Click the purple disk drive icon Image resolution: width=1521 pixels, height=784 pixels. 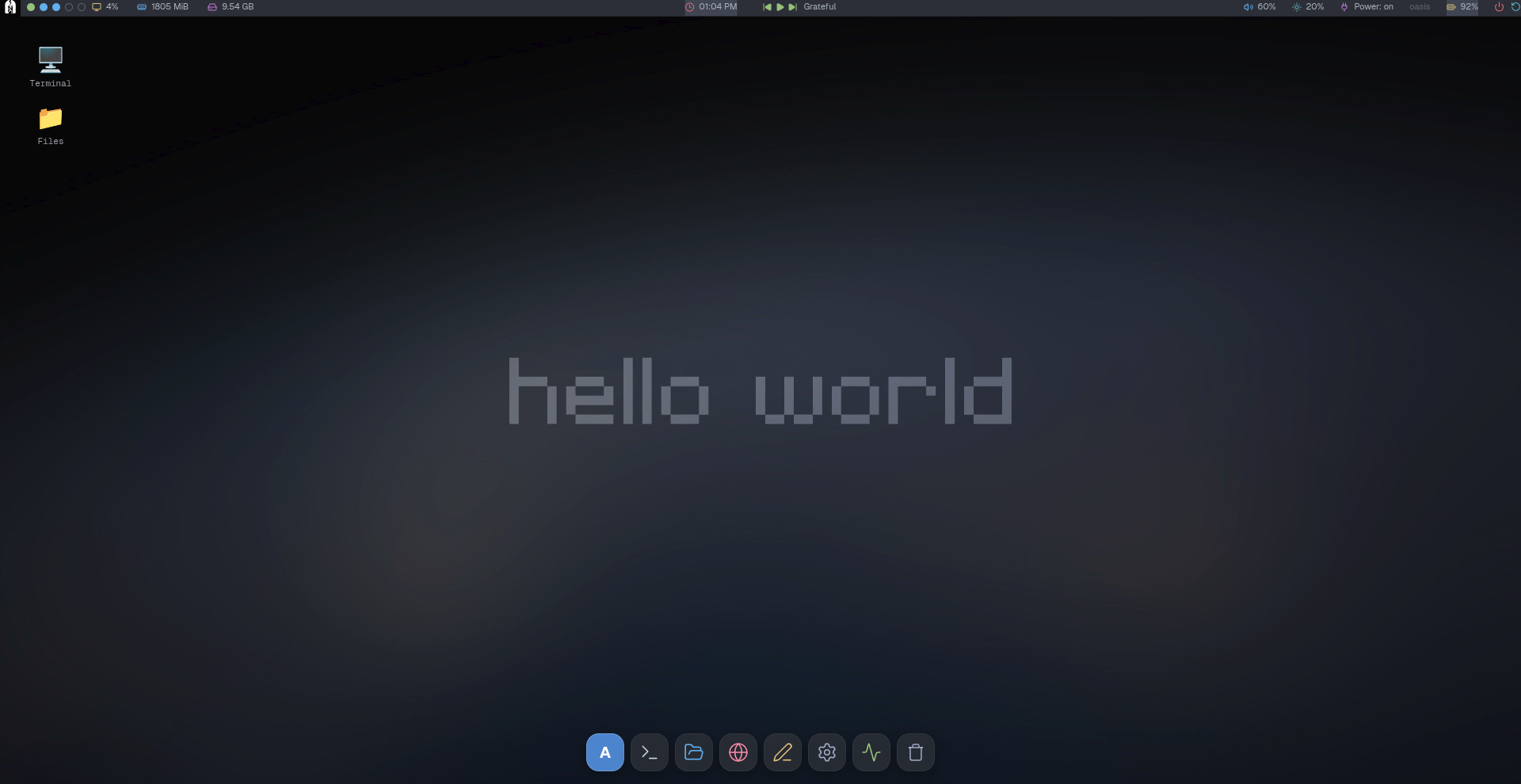pyautogui.click(x=212, y=7)
